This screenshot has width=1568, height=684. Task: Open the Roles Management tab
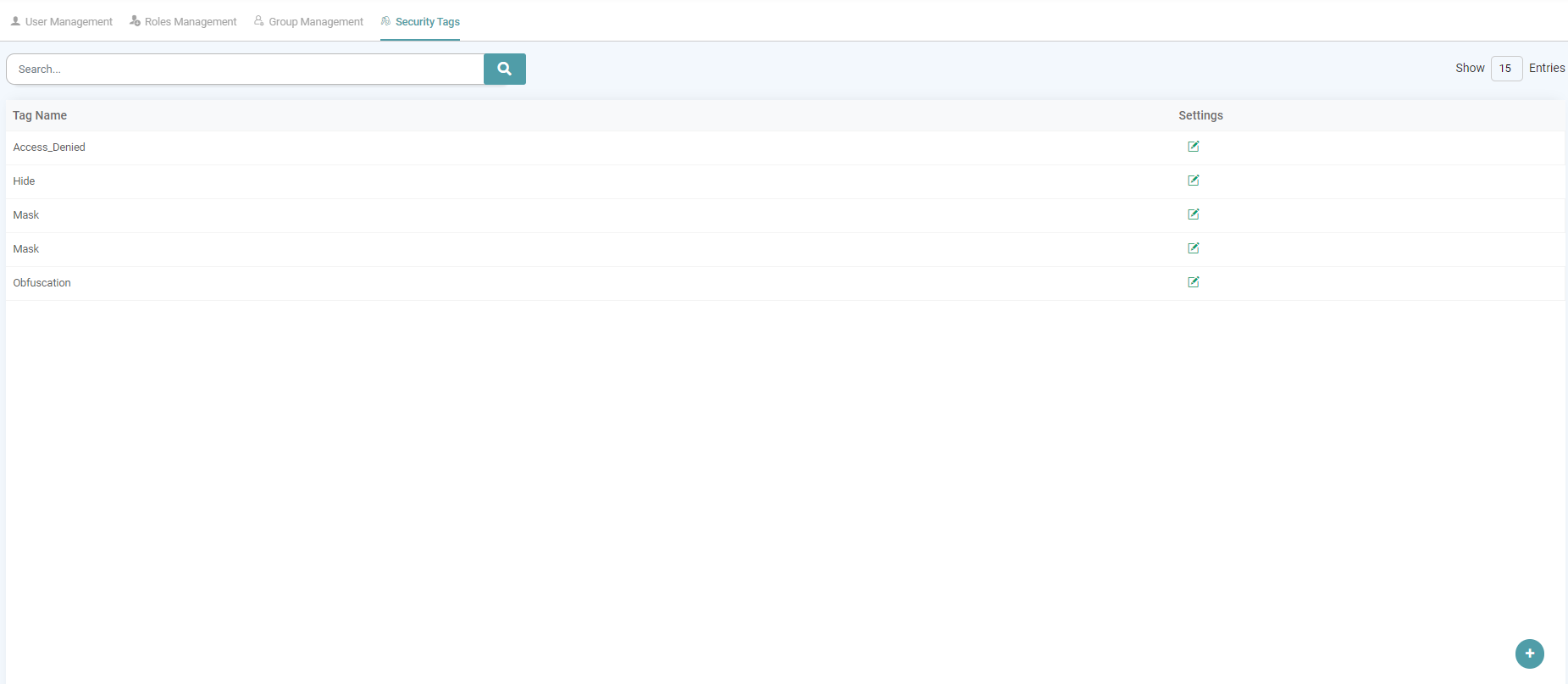pos(190,22)
